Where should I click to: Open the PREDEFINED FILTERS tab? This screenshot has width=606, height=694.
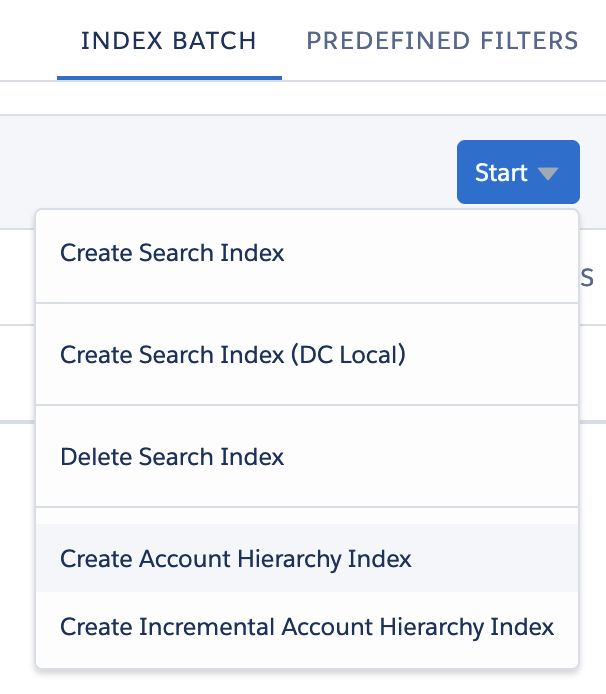(442, 41)
